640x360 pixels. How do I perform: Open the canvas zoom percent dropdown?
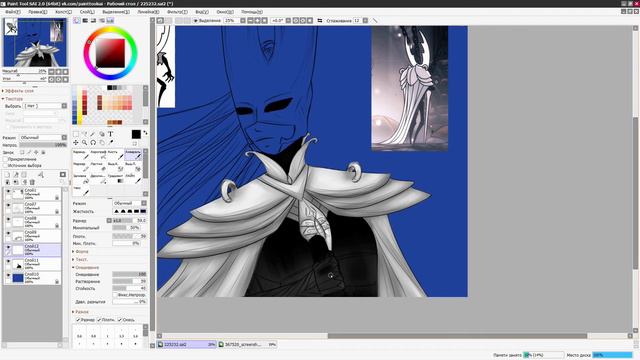[242, 20]
